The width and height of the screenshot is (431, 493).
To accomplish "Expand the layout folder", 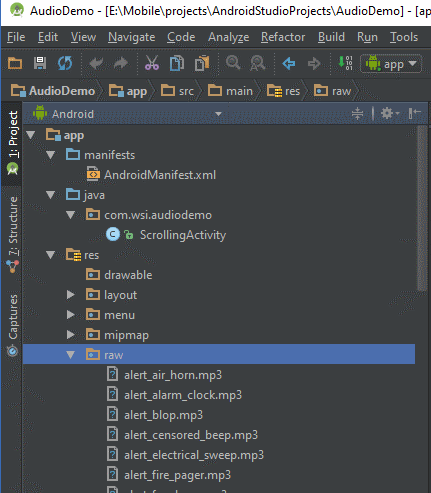I will [71, 295].
